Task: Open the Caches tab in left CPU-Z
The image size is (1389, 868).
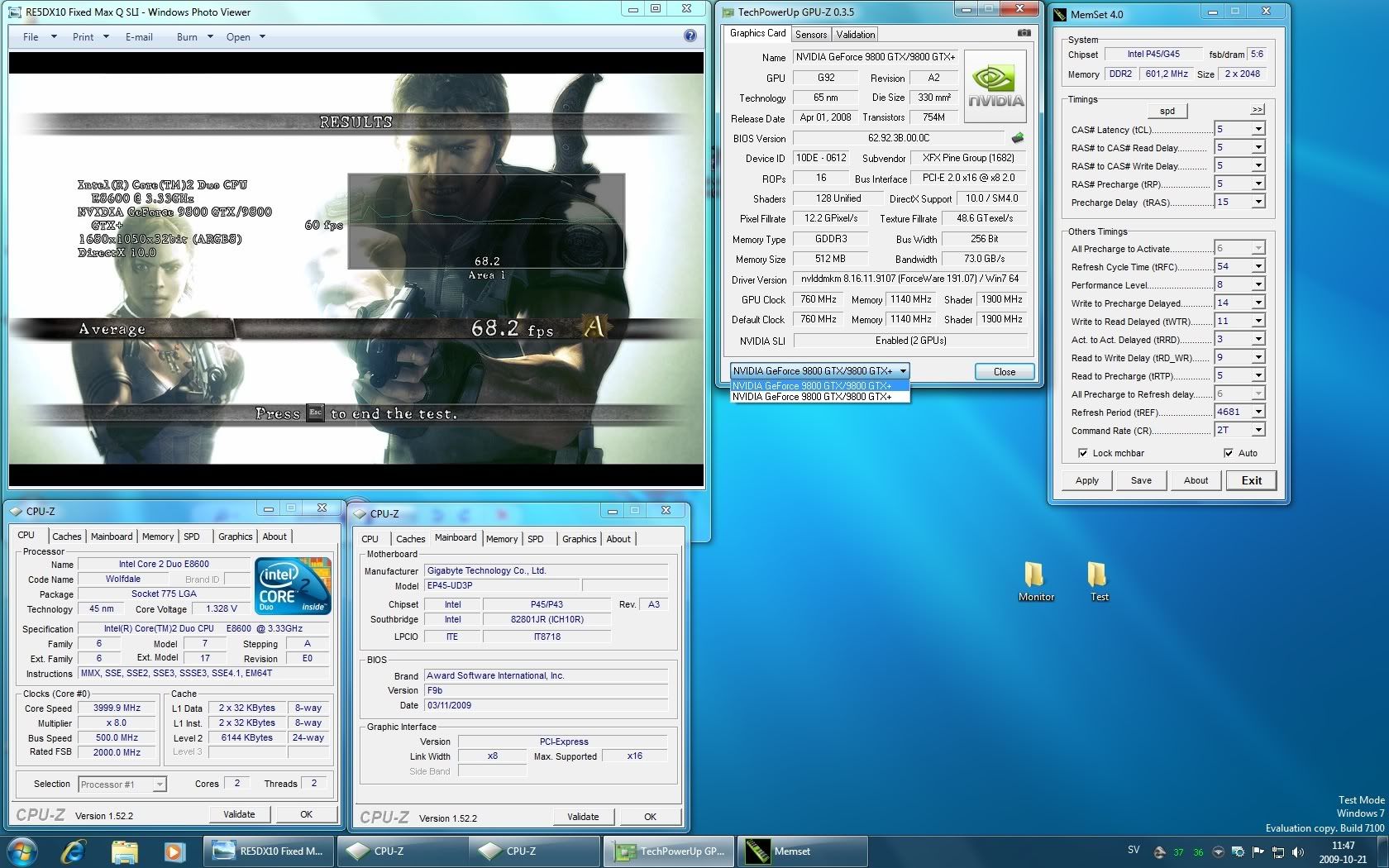Action: [66, 537]
